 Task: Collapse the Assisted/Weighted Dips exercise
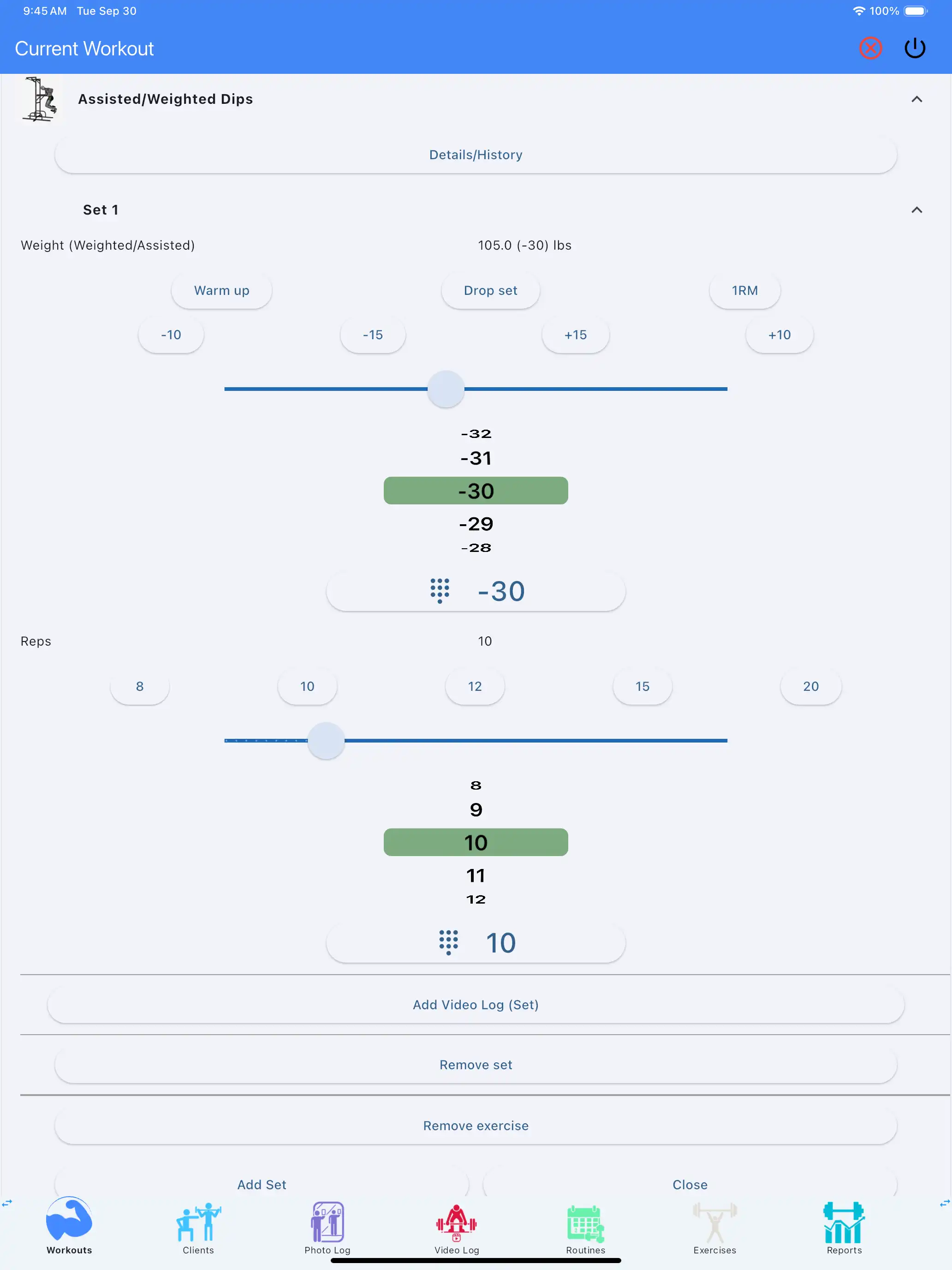[x=916, y=99]
